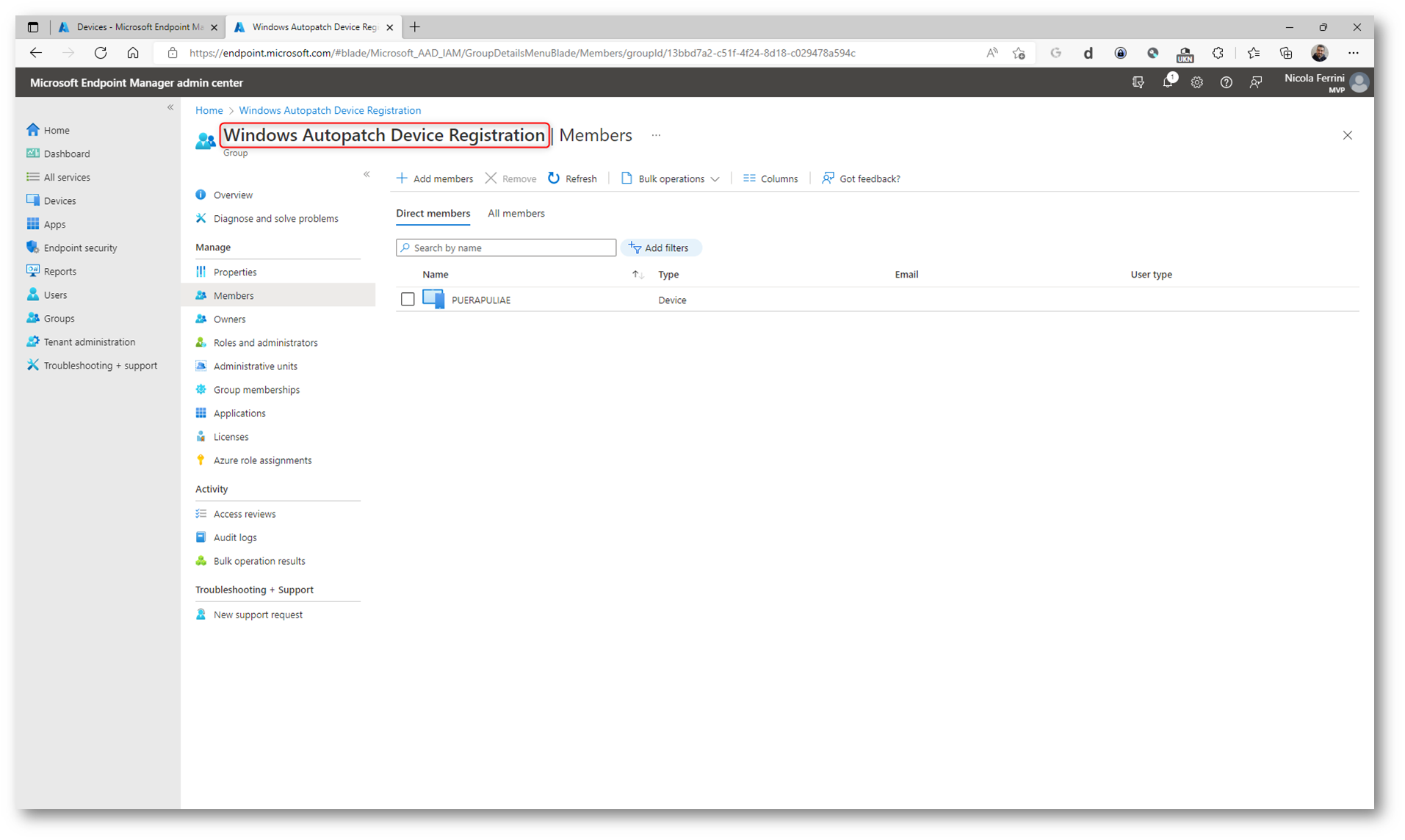Switch to the All members tab

(x=516, y=214)
